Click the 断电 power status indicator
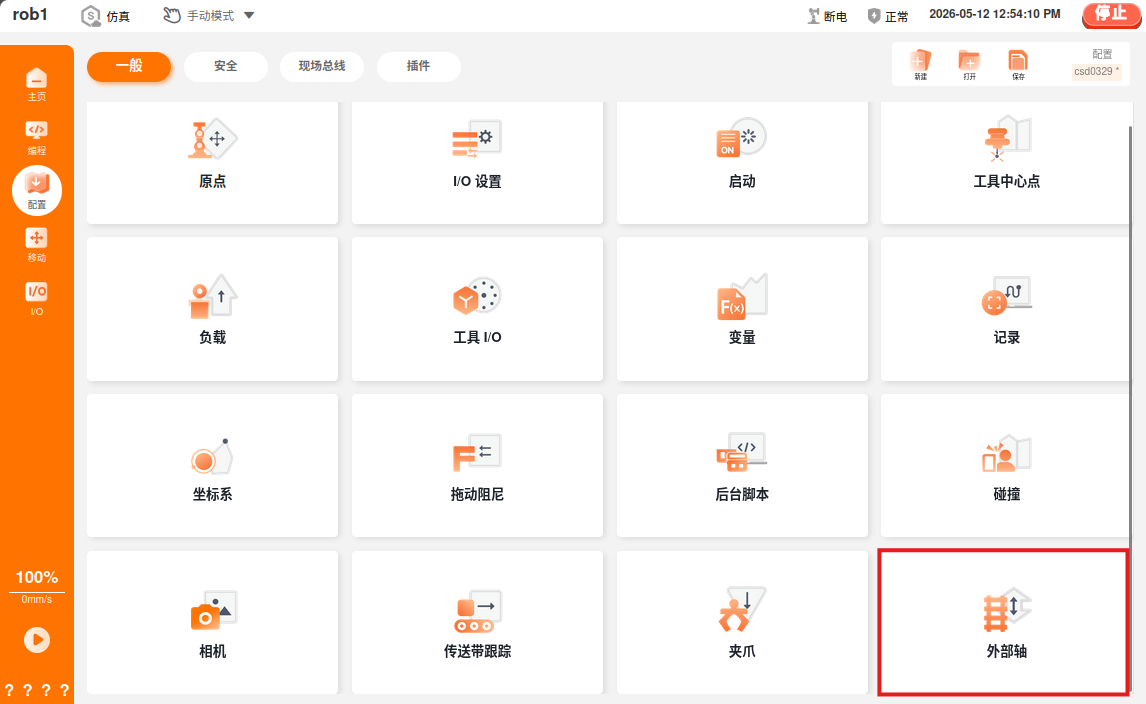 (827, 16)
